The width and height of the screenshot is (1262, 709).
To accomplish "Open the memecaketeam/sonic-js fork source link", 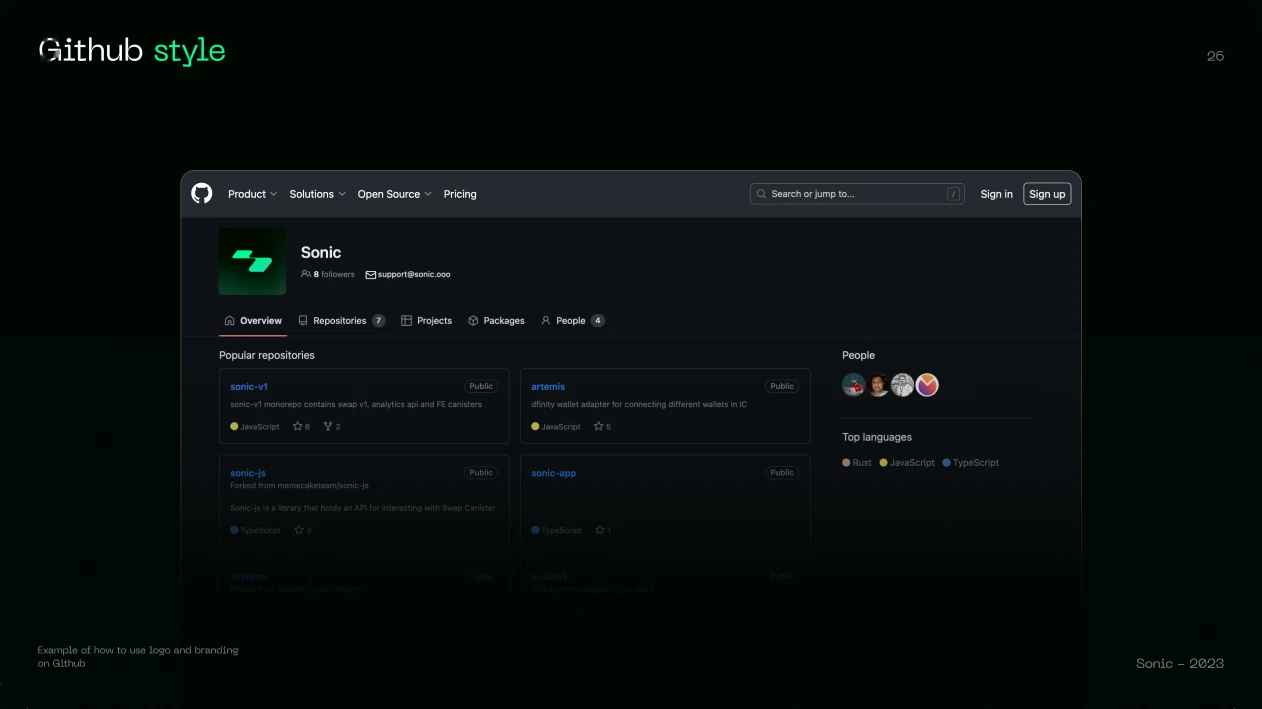I will [x=318, y=486].
